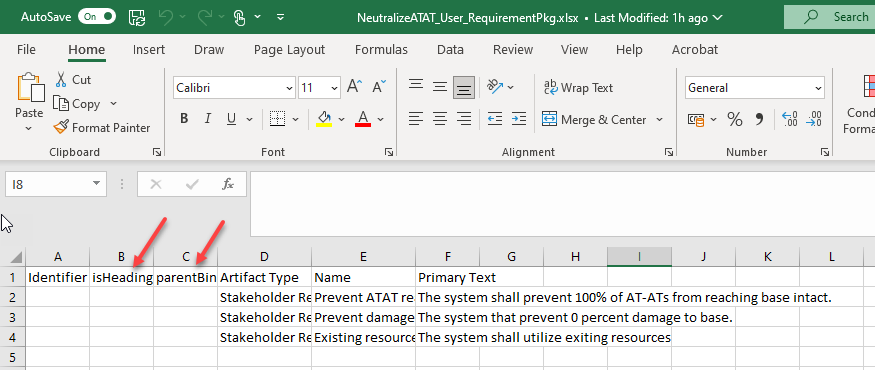Click the Increase Decimal icon
The image size is (875, 370).
click(x=789, y=119)
